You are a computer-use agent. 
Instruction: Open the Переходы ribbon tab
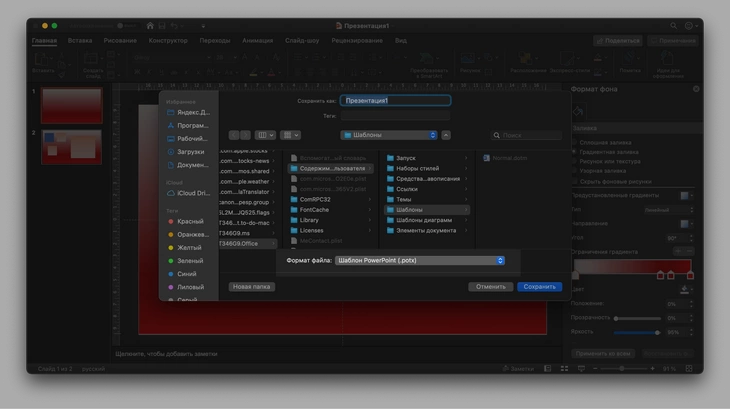pos(215,40)
